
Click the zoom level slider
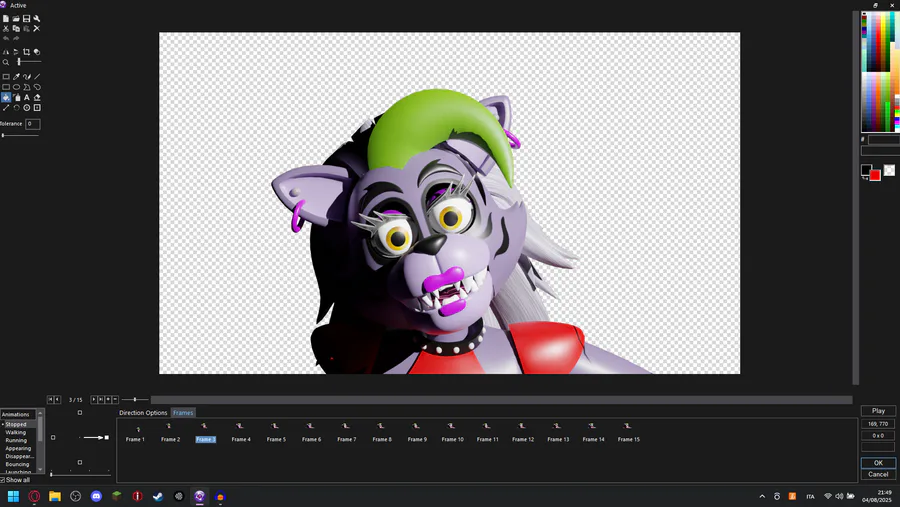coord(28,62)
